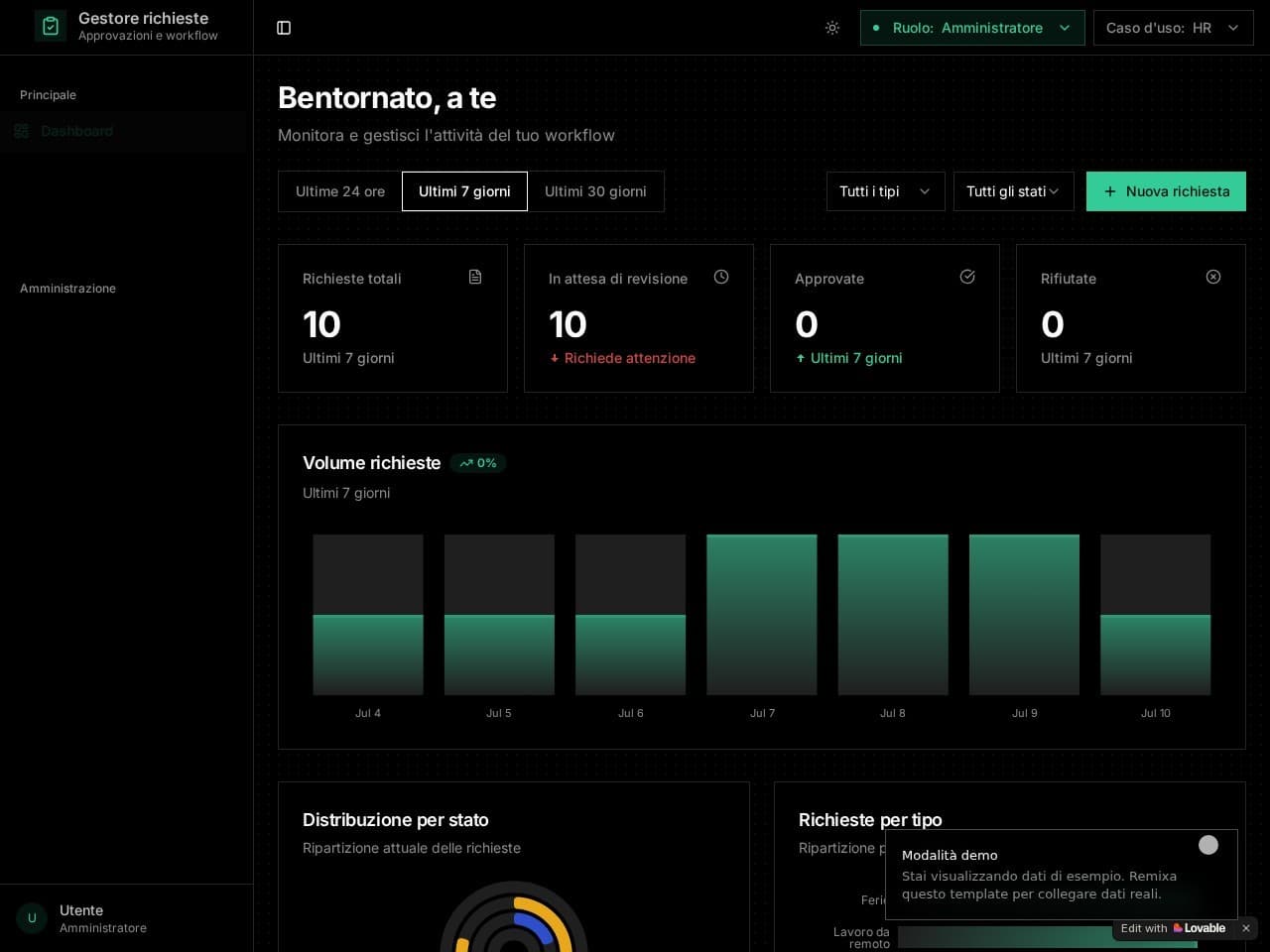Image resolution: width=1270 pixels, height=952 pixels.
Task: Click the 'Modalità demo' toast title
Action: coord(950,855)
